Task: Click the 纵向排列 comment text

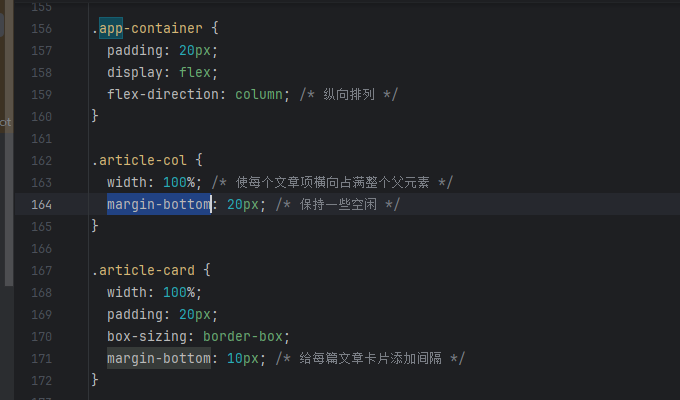Action: click(349, 94)
